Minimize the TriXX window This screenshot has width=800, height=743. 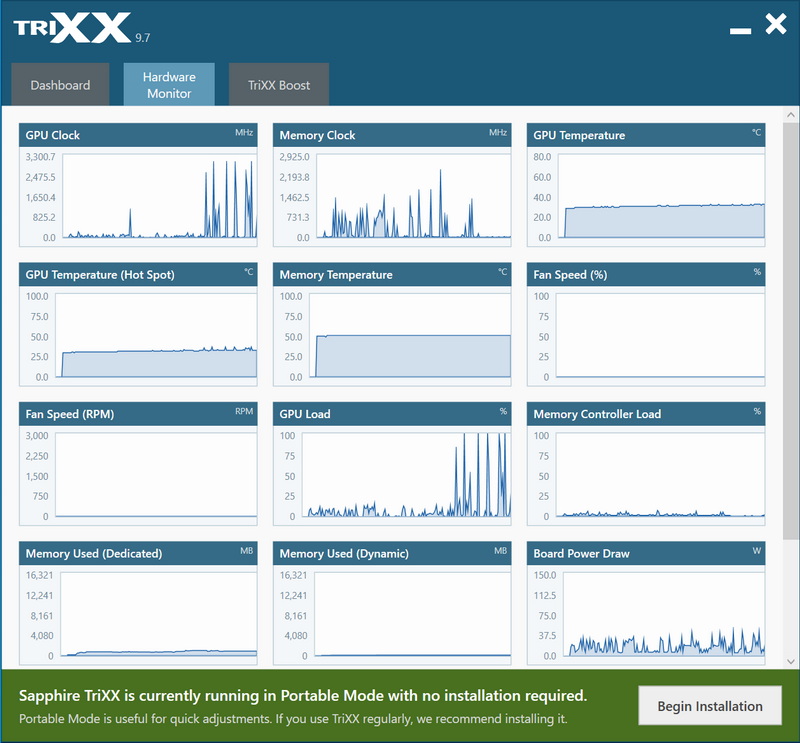[740, 31]
